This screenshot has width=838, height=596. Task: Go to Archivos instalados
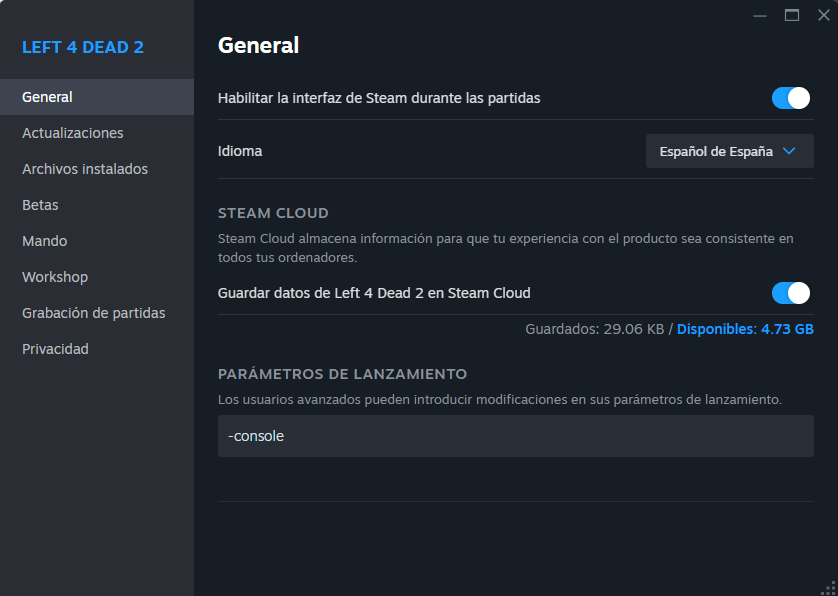(x=85, y=169)
